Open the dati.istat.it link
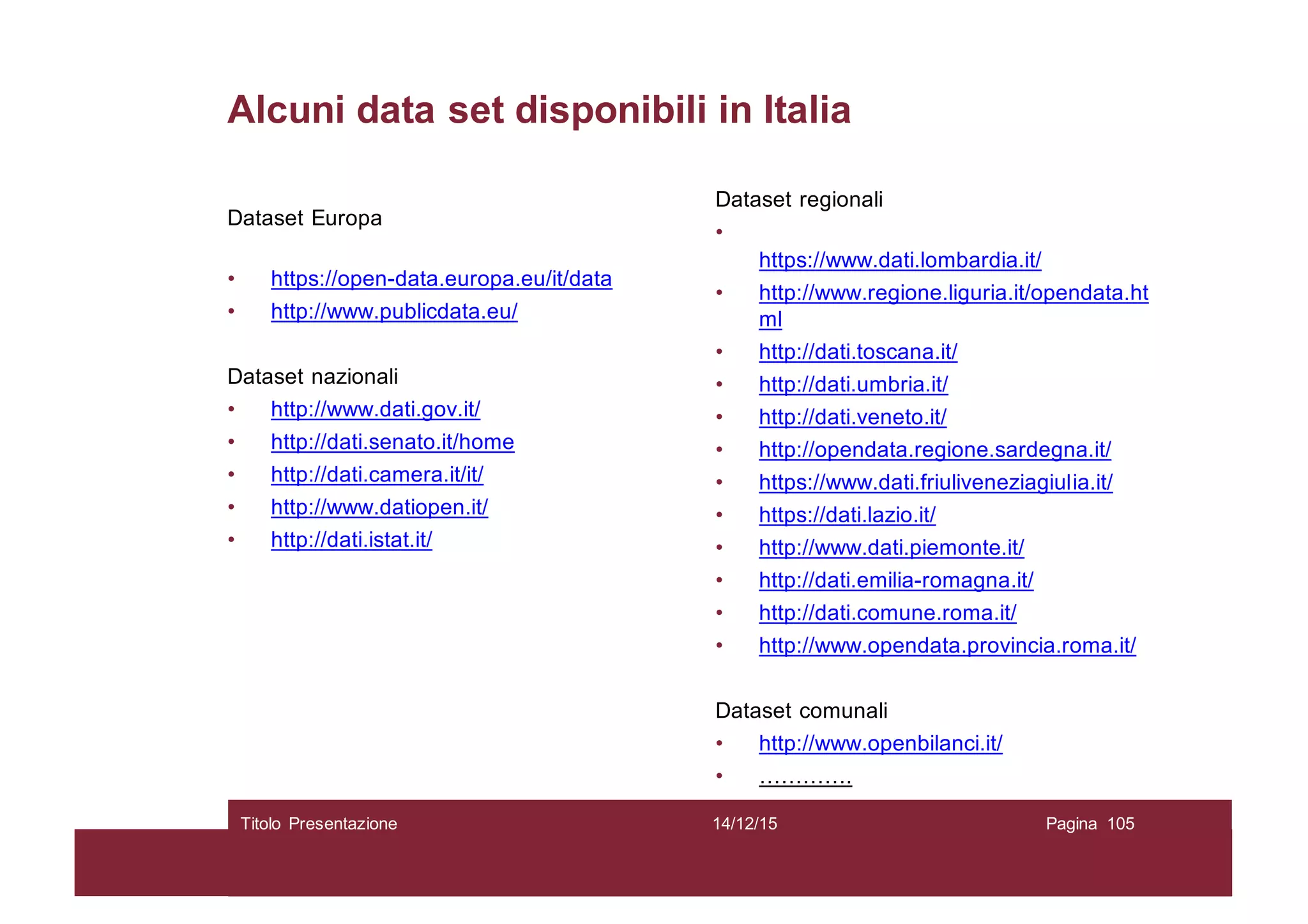The image size is (1308, 924). point(351,540)
